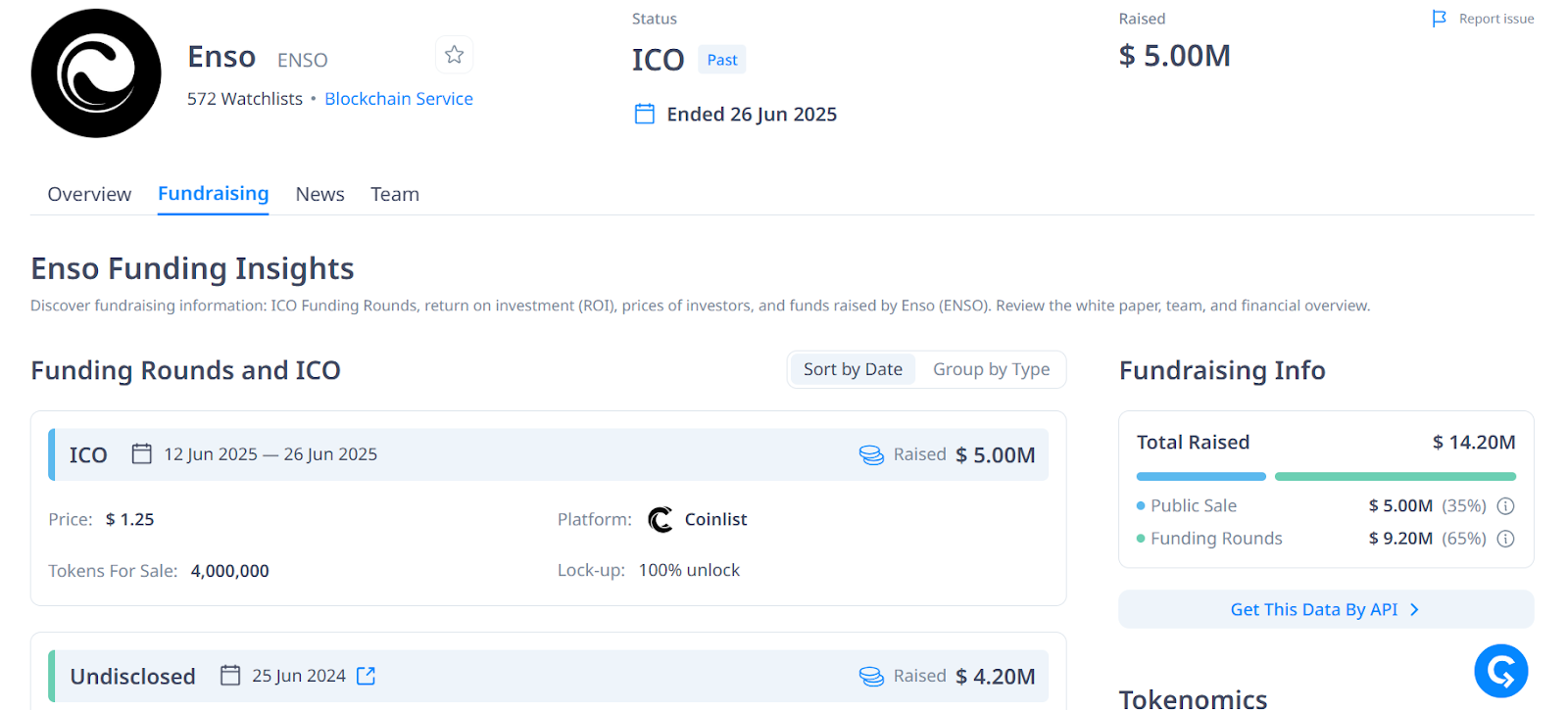Image resolution: width=1568 pixels, height=710 pixels.
Task: Click info icon next to Public Sale percentage
Action: pos(1506,506)
